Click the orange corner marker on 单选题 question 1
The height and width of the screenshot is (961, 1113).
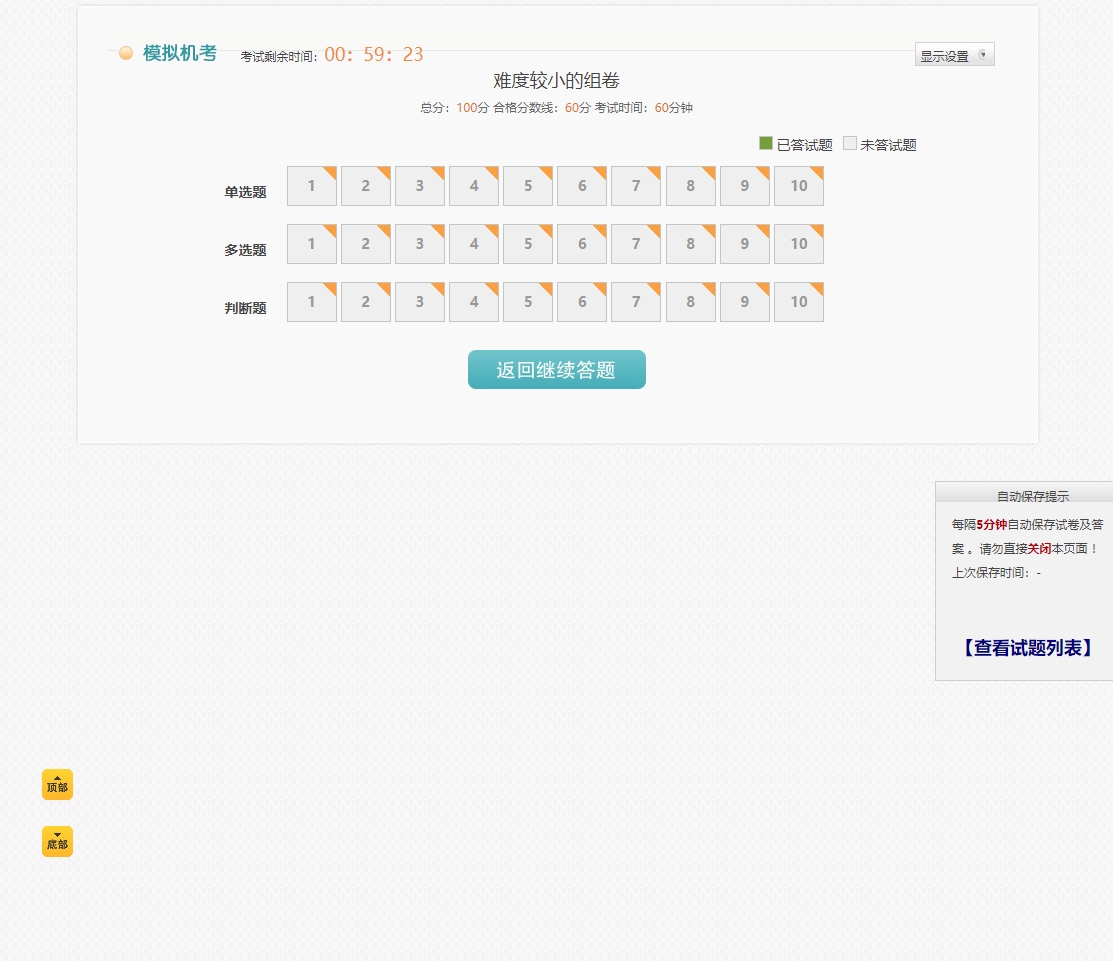pyautogui.click(x=330, y=173)
